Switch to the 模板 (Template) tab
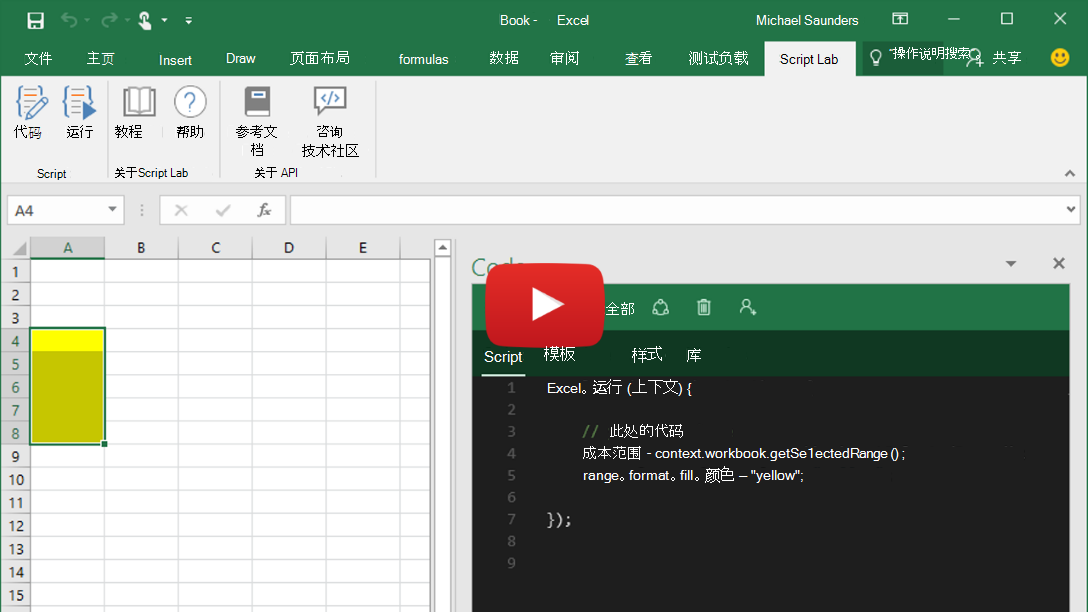This screenshot has height=612, width=1088. [x=559, y=355]
